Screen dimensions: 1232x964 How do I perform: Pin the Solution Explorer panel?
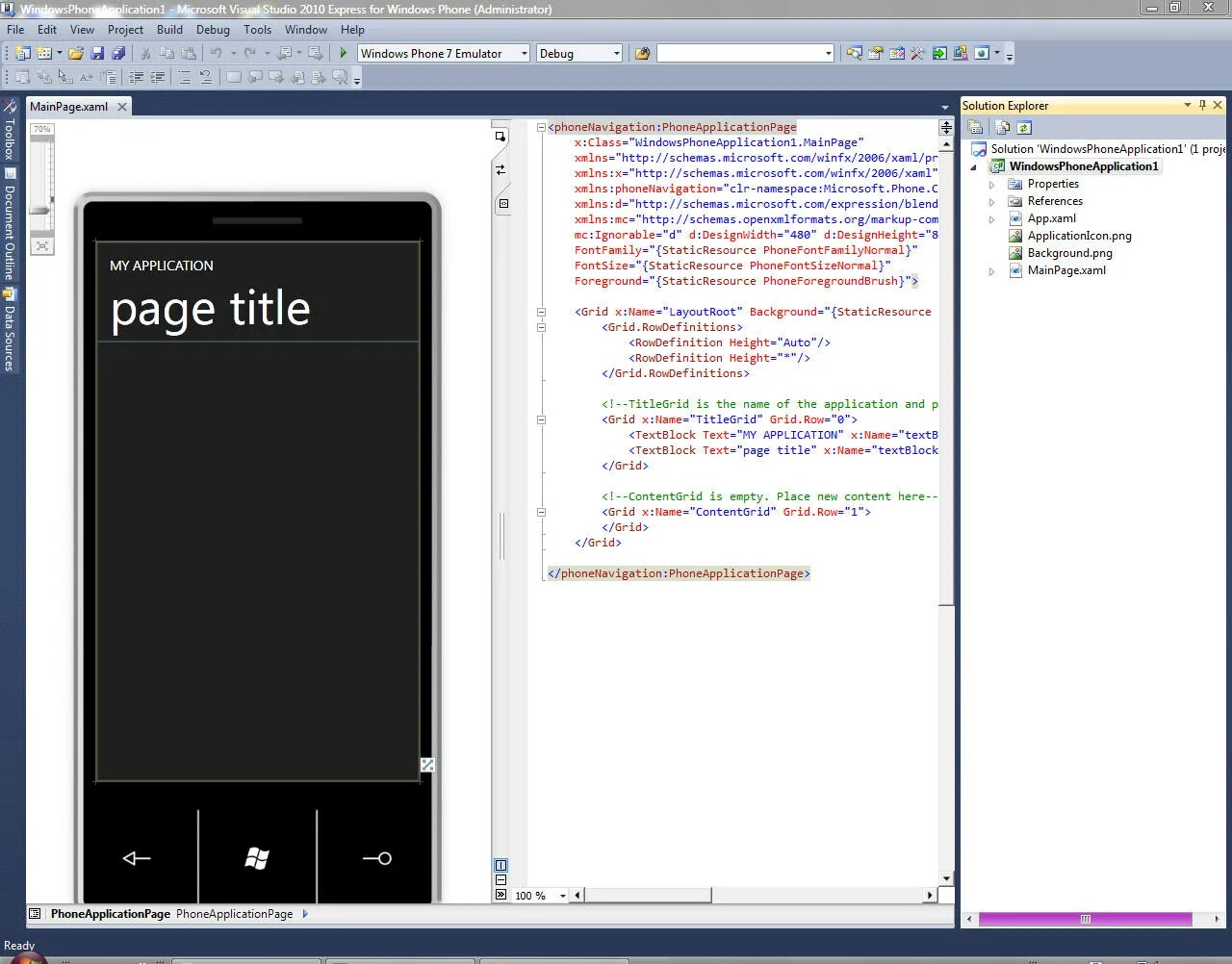[1202, 105]
